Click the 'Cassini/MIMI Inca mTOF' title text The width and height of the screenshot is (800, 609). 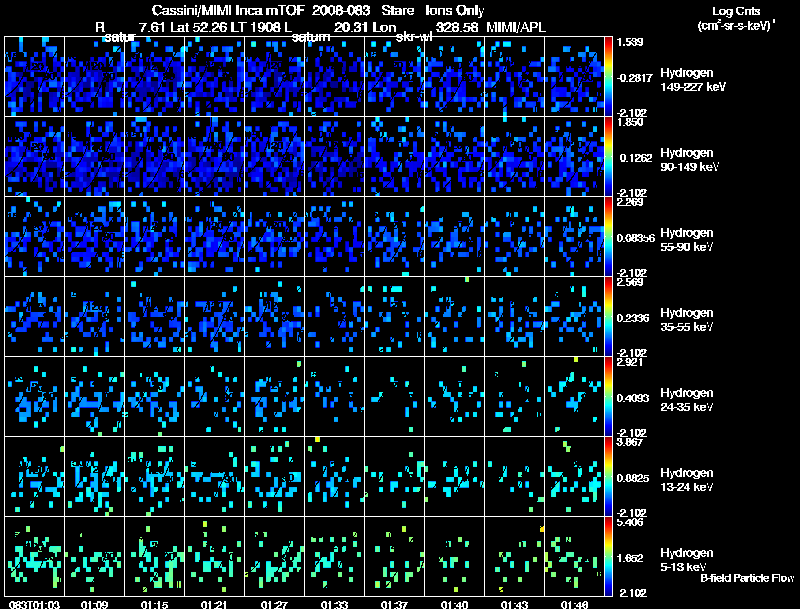point(229,11)
